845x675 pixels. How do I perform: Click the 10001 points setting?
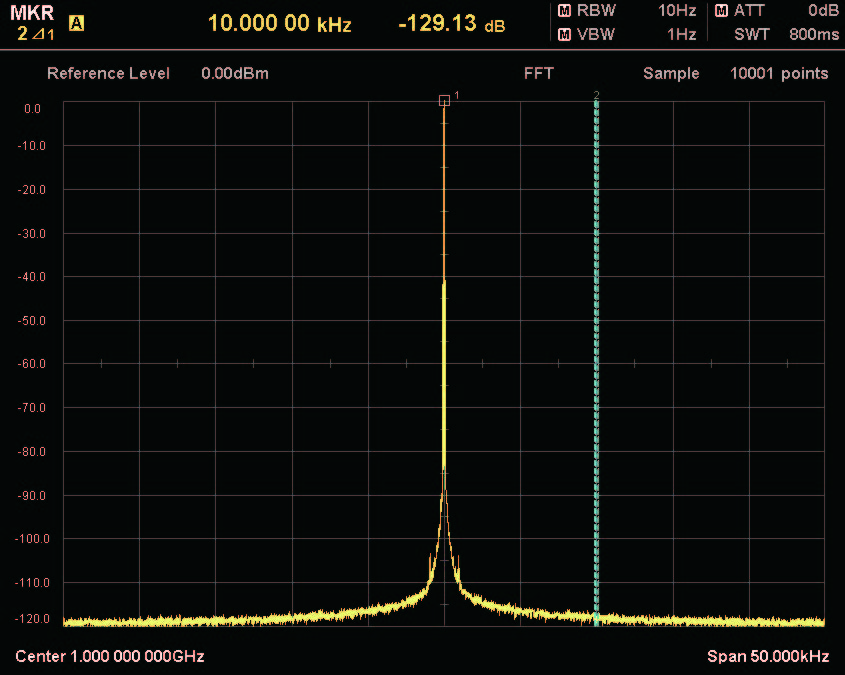(779, 73)
